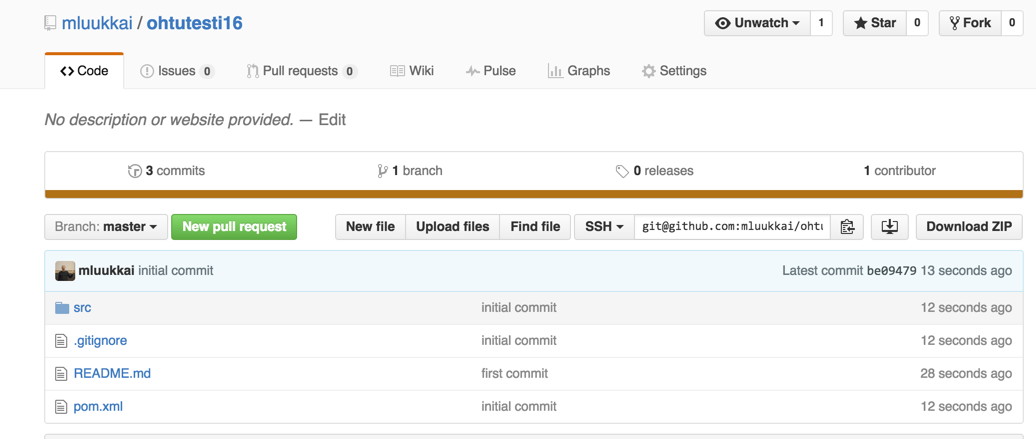Open the Unwatch dropdown button
1036x439 pixels.
[x=757, y=23]
